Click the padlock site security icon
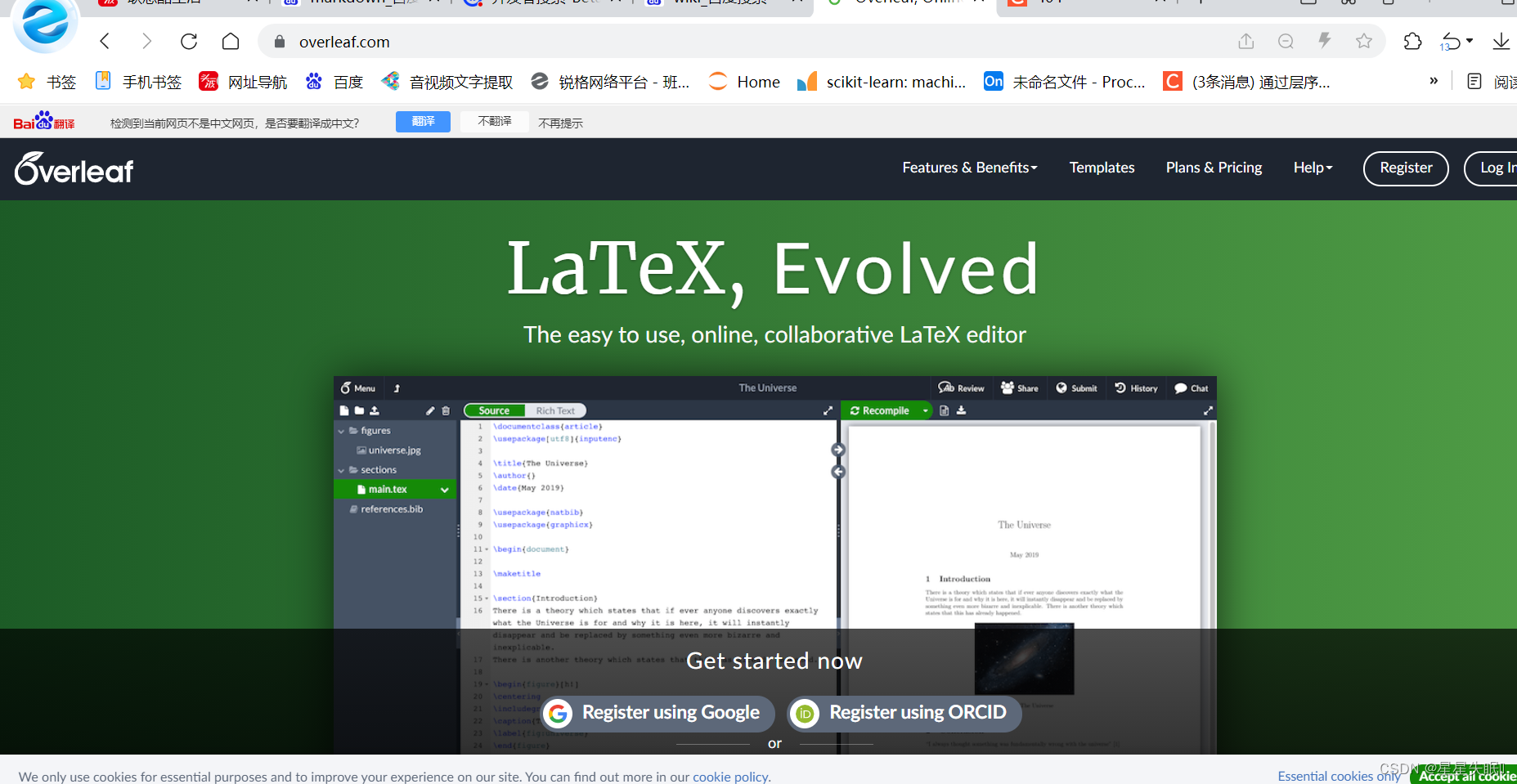Viewport: 1517px width, 784px height. point(280,42)
